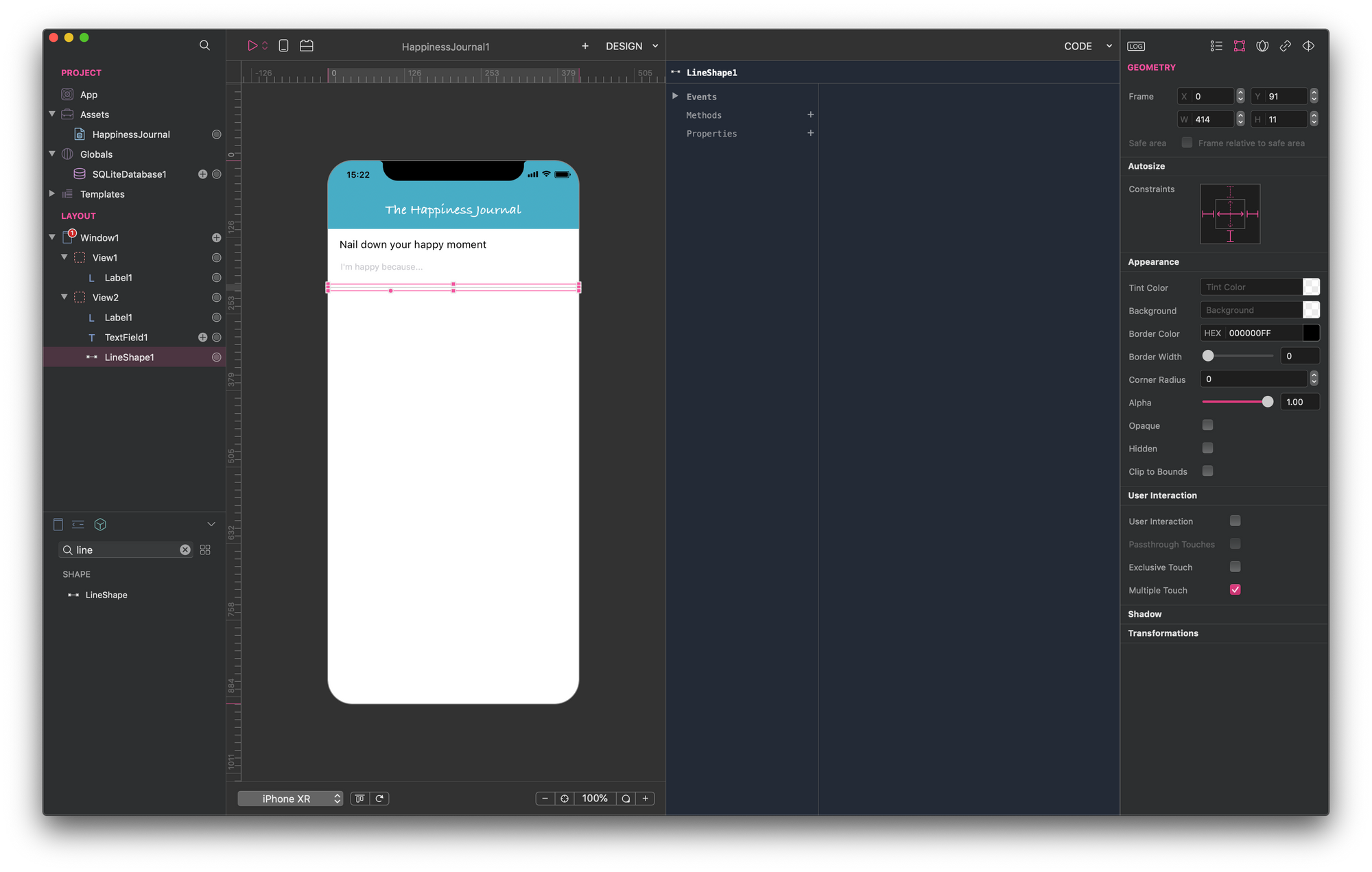Uncheck the Multiple Touch checkbox
Screen dimensions: 1372x872
click(1235, 590)
